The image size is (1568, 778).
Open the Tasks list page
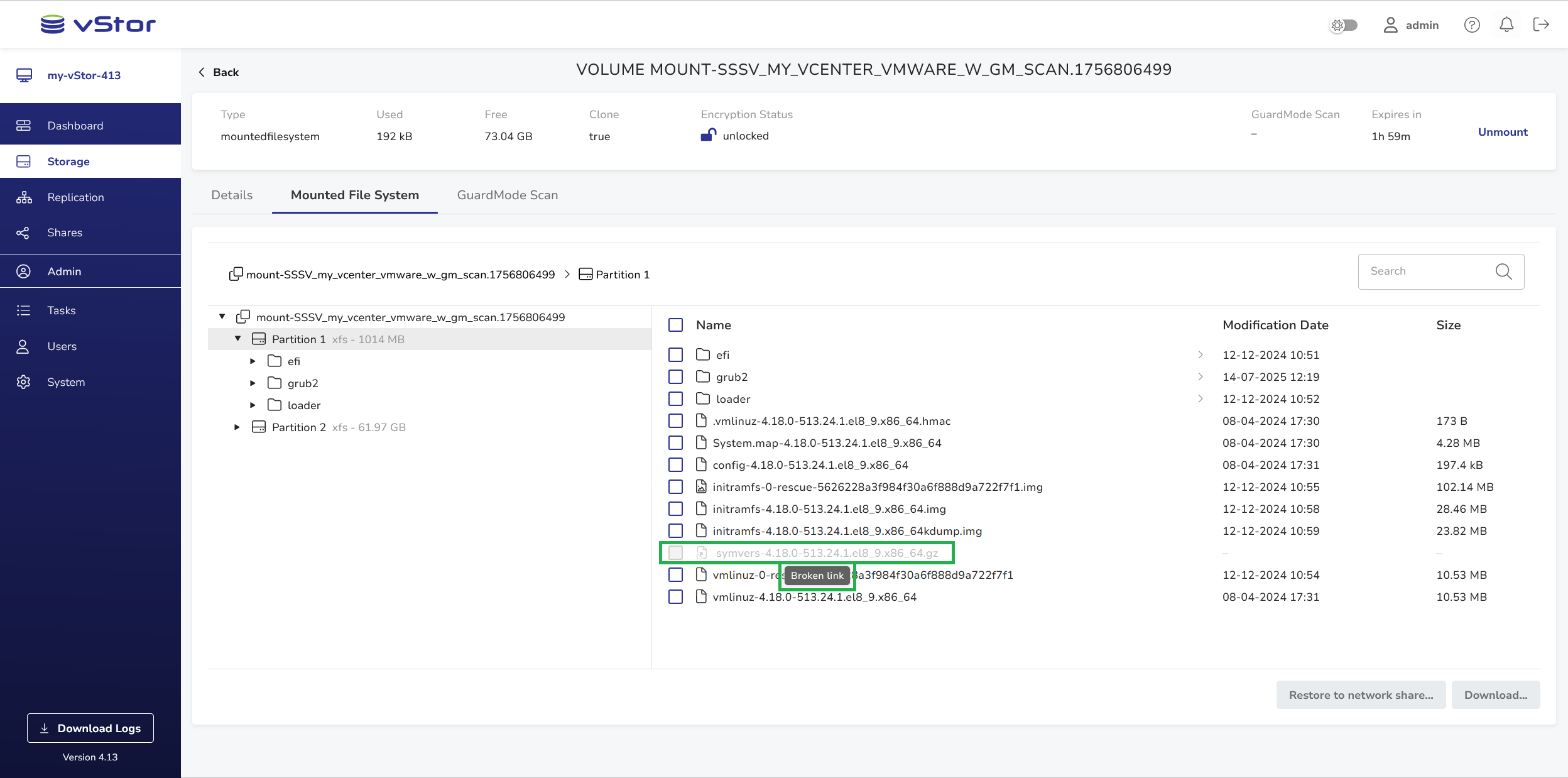tap(62, 310)
